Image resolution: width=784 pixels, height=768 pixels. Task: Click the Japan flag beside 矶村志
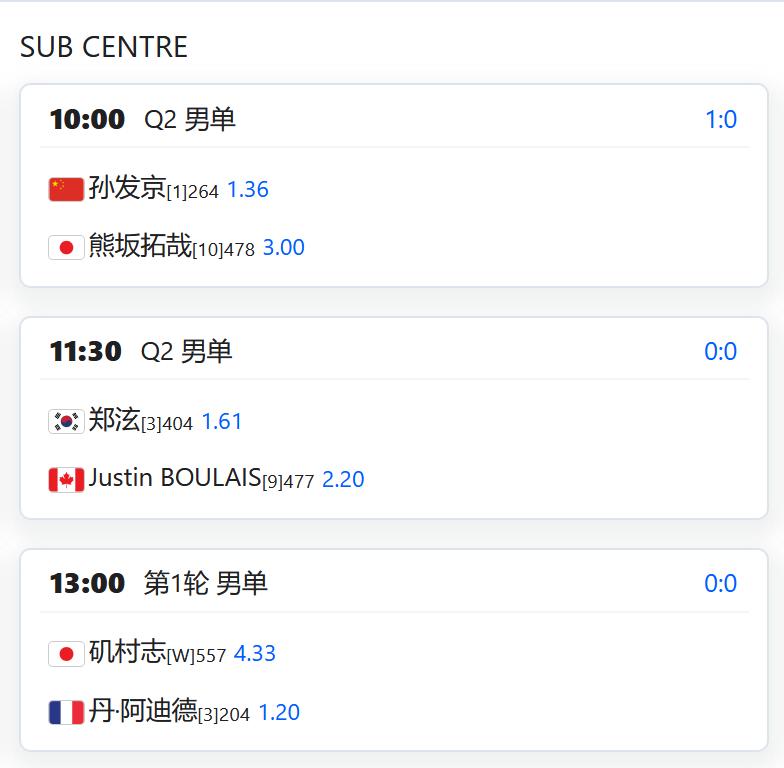(66, 653)
